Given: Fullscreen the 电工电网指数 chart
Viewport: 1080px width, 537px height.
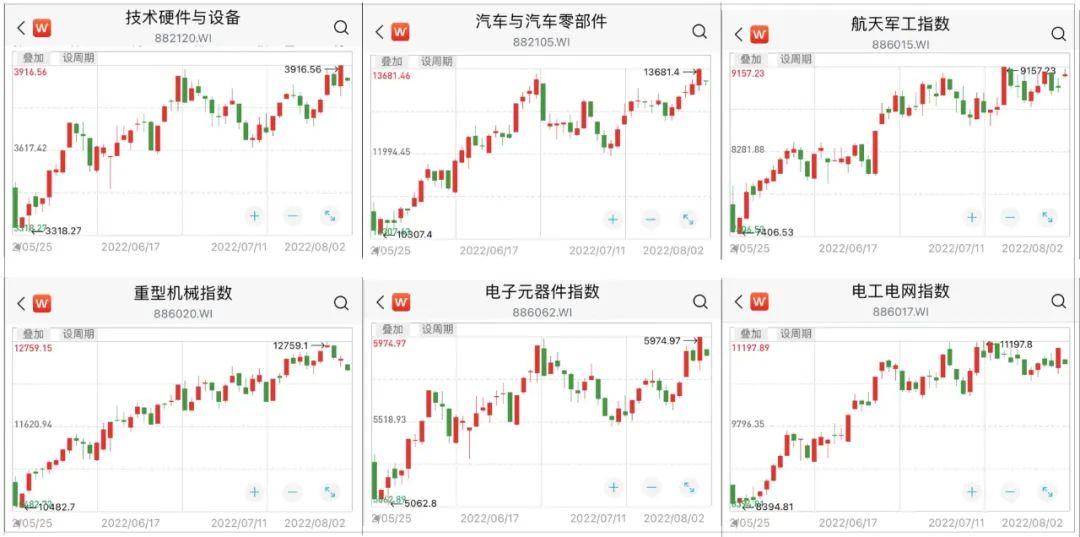Looking at the screenshot, I should 1047,492.
